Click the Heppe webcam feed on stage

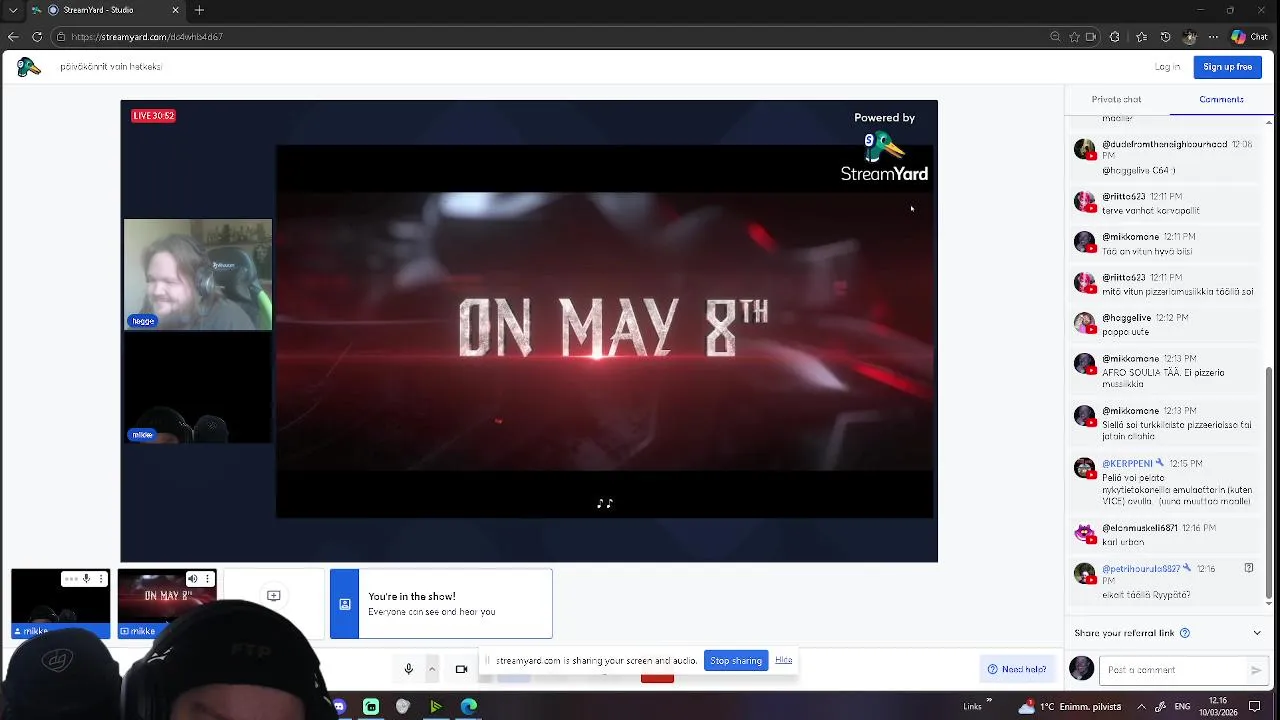198,274
